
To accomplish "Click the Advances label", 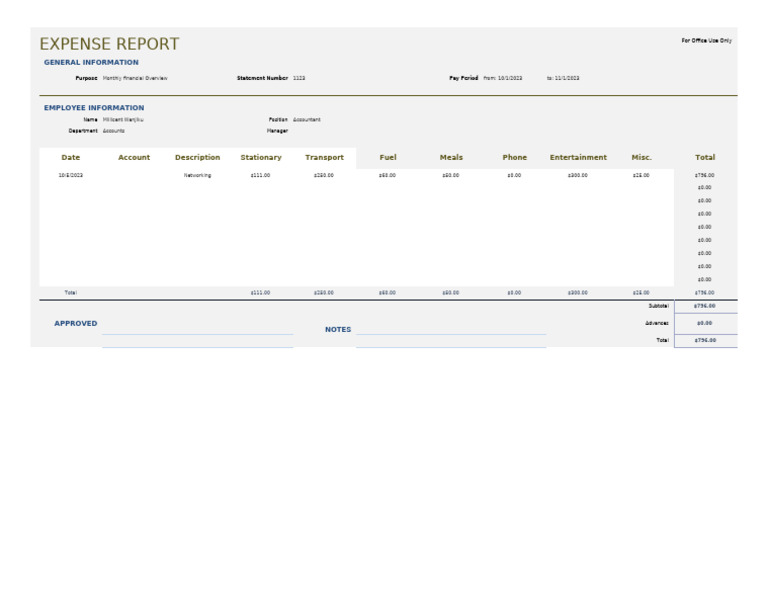I will (657, 323).
